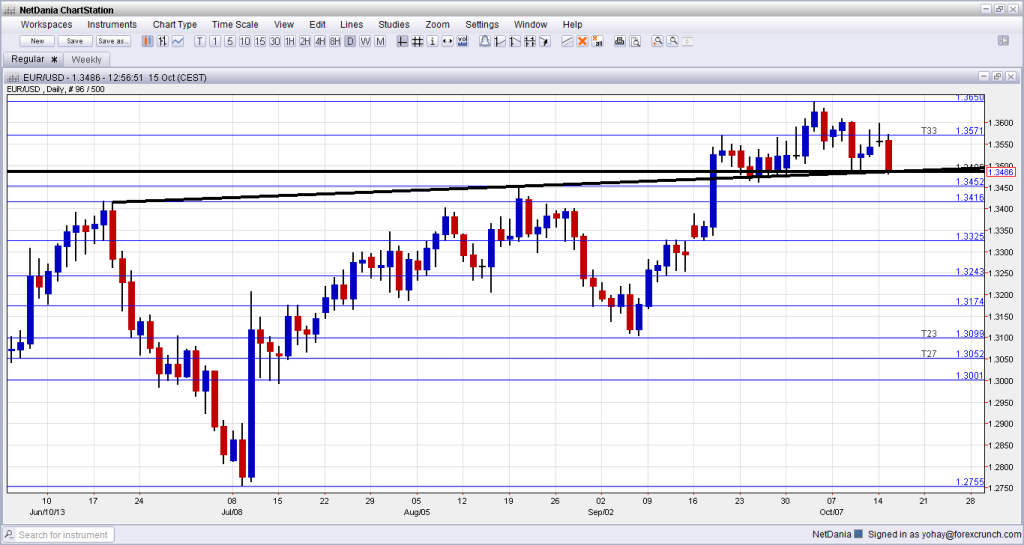Toggle the volume display icon
The height and width of the screenshot is (545, 1024).
[462, 41]
